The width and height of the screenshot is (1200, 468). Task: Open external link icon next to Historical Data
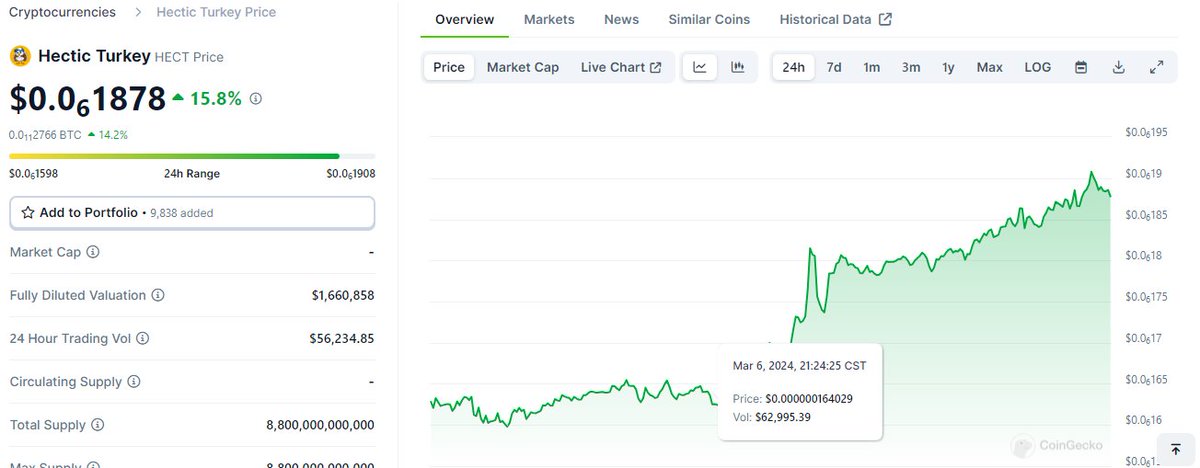pos(885,19)
